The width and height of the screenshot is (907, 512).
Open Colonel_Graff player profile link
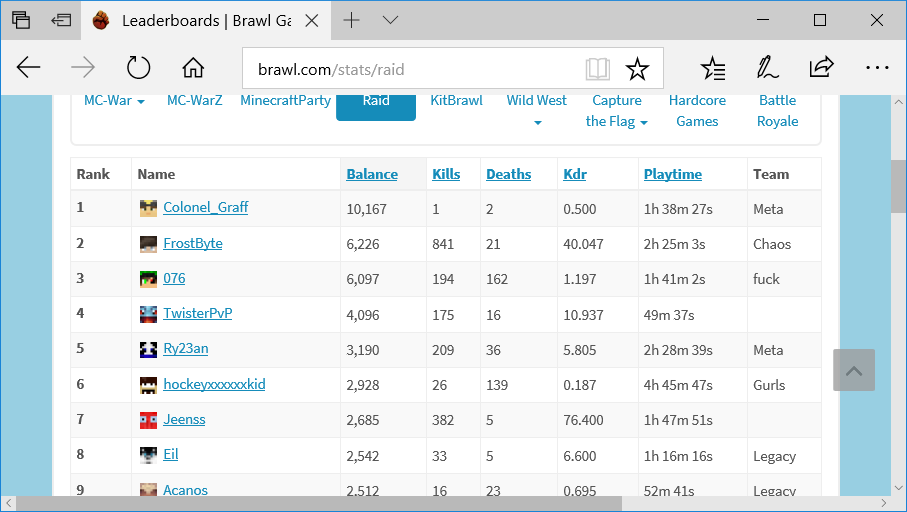point(205,207)
